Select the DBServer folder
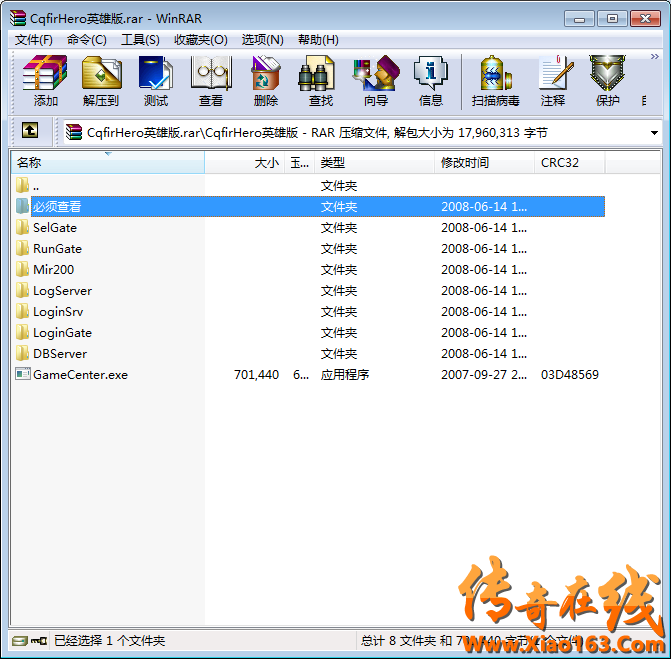This screenshot has height=659, width=671. [308, 353]
